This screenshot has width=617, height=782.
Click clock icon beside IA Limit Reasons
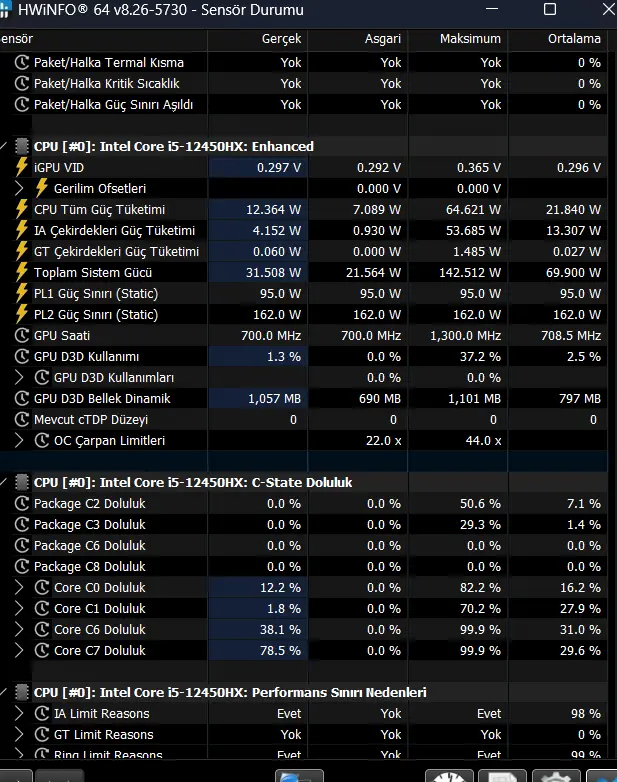coord(42,713)
